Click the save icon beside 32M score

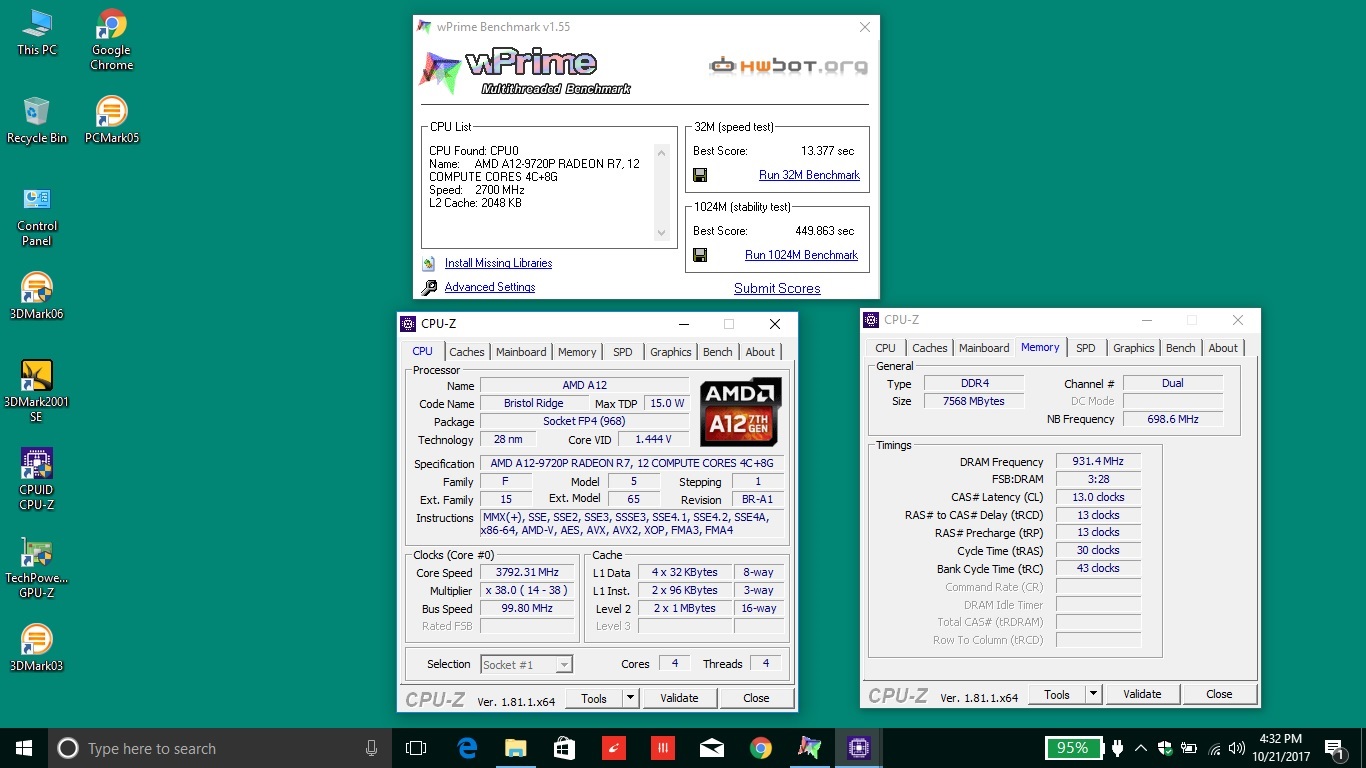point(700,175)
